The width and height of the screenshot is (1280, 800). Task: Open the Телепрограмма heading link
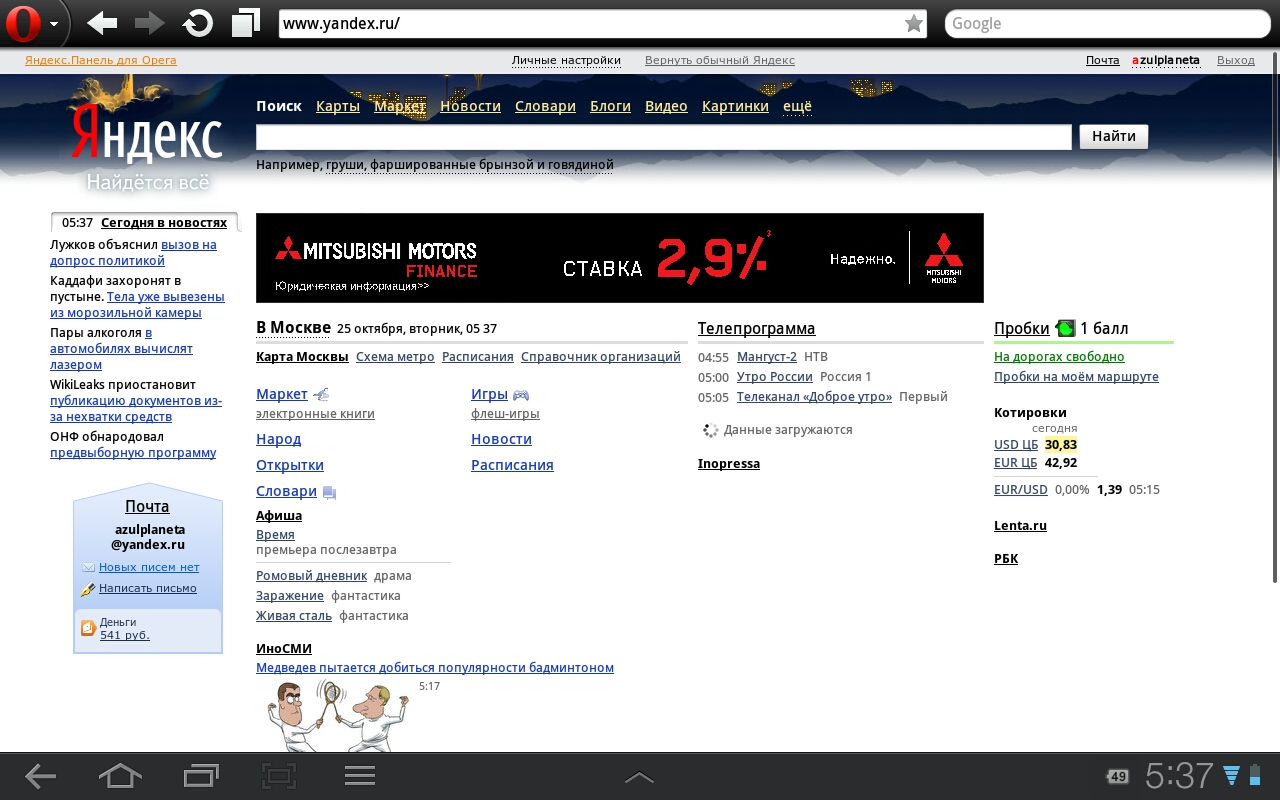pyautogui.click(x=756, y=329)
